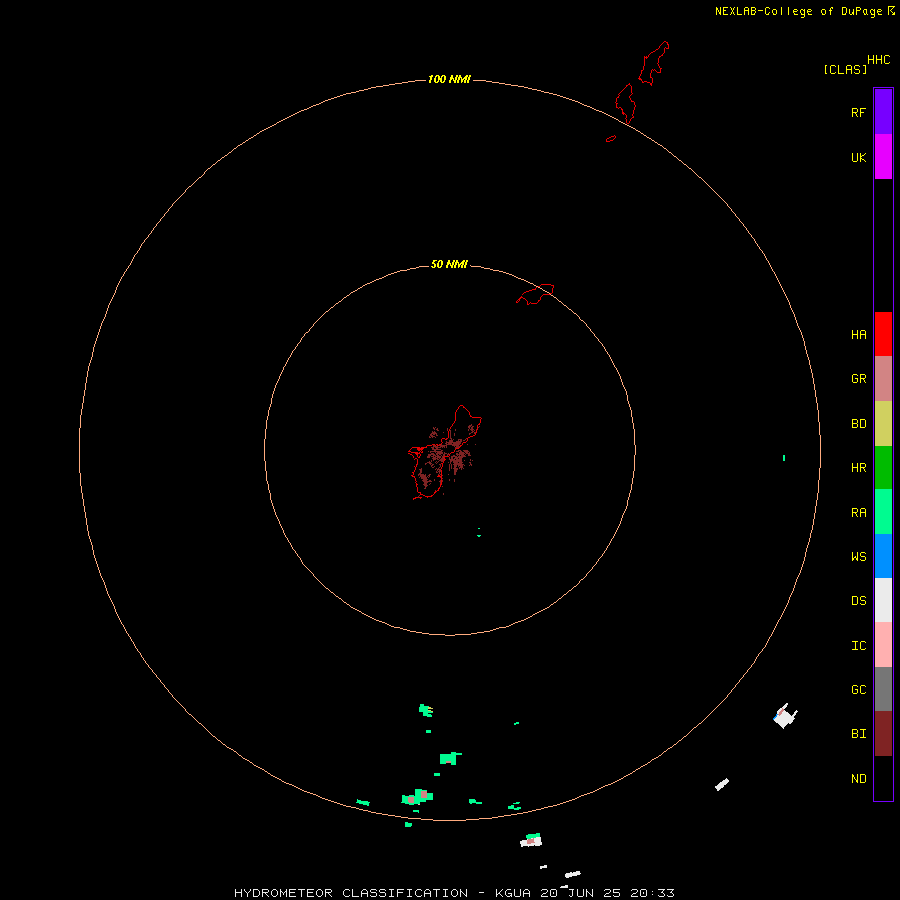Click the GR legend label
Screen dimensions: 900x900
[858, 378]
